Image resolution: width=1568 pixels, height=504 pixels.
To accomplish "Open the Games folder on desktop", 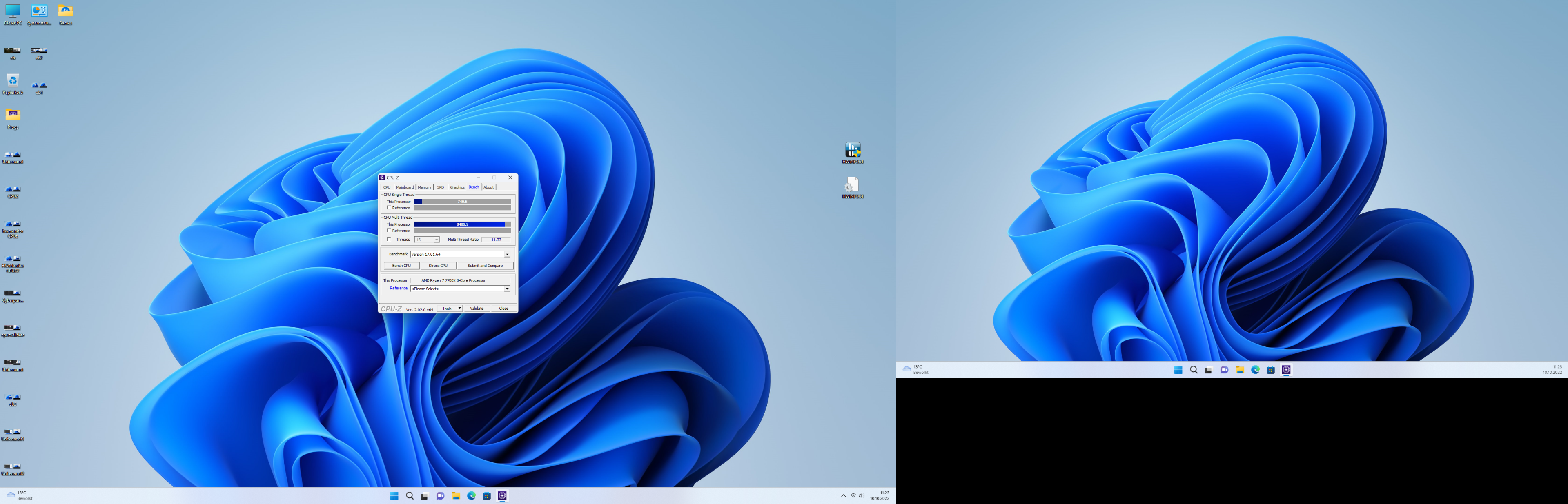I will [65, 12].
